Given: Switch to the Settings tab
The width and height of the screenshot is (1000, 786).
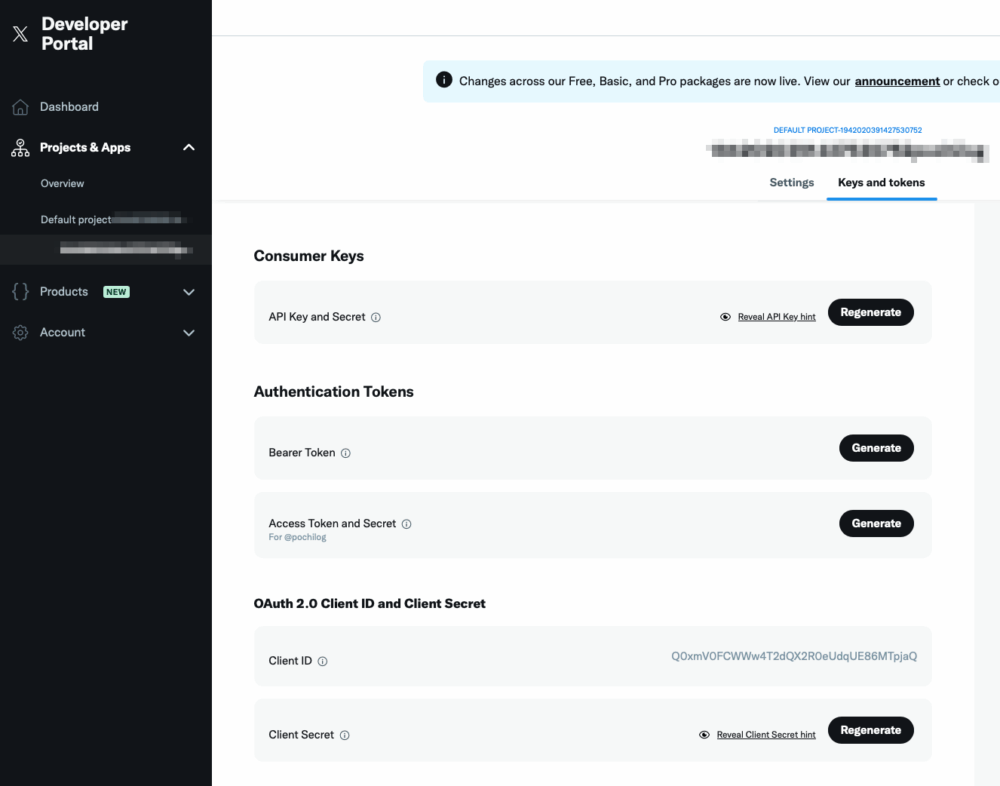Looking at the screenshot, I should click(791, 183).
